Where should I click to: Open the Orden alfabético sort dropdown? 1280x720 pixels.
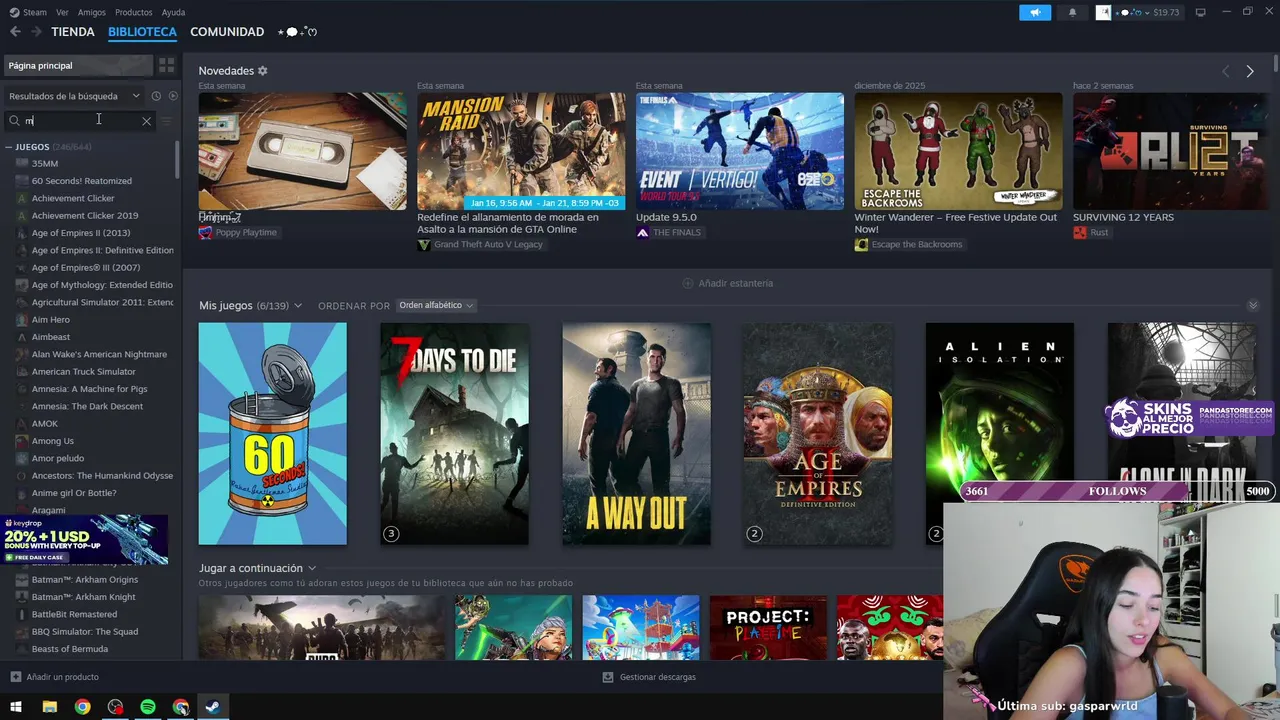436,305
